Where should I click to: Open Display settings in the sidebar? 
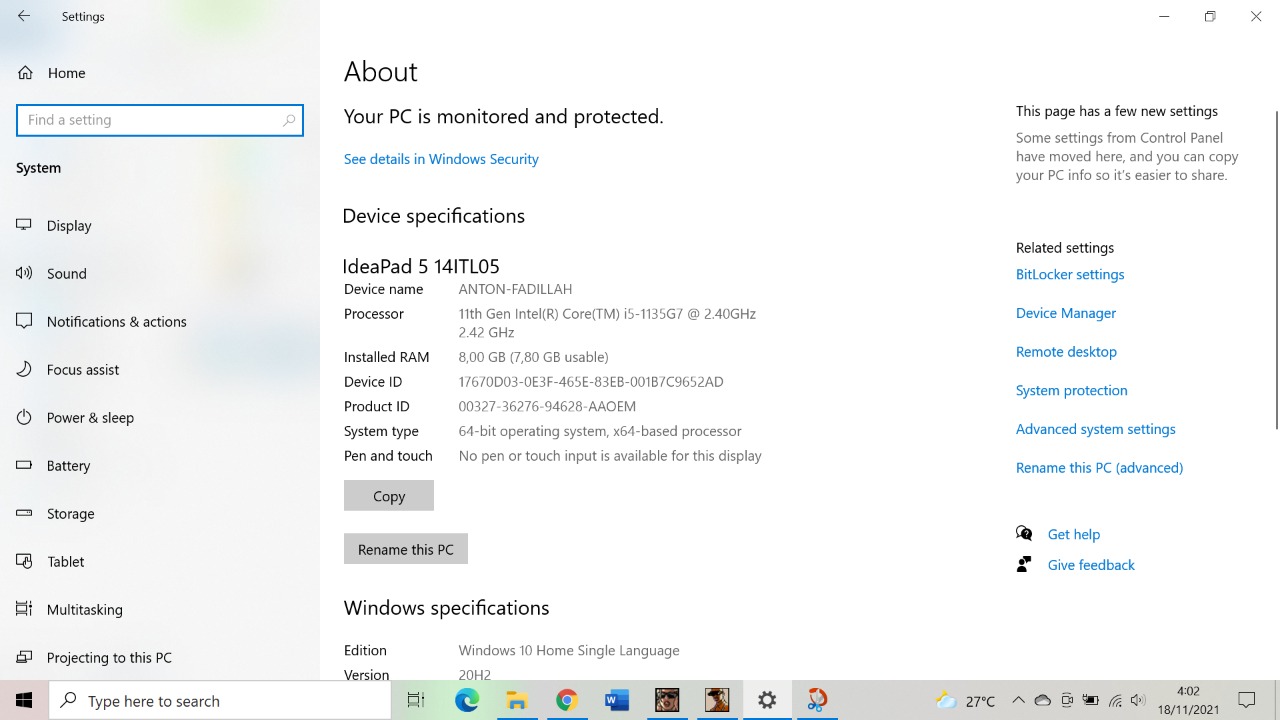pos(160,225)
